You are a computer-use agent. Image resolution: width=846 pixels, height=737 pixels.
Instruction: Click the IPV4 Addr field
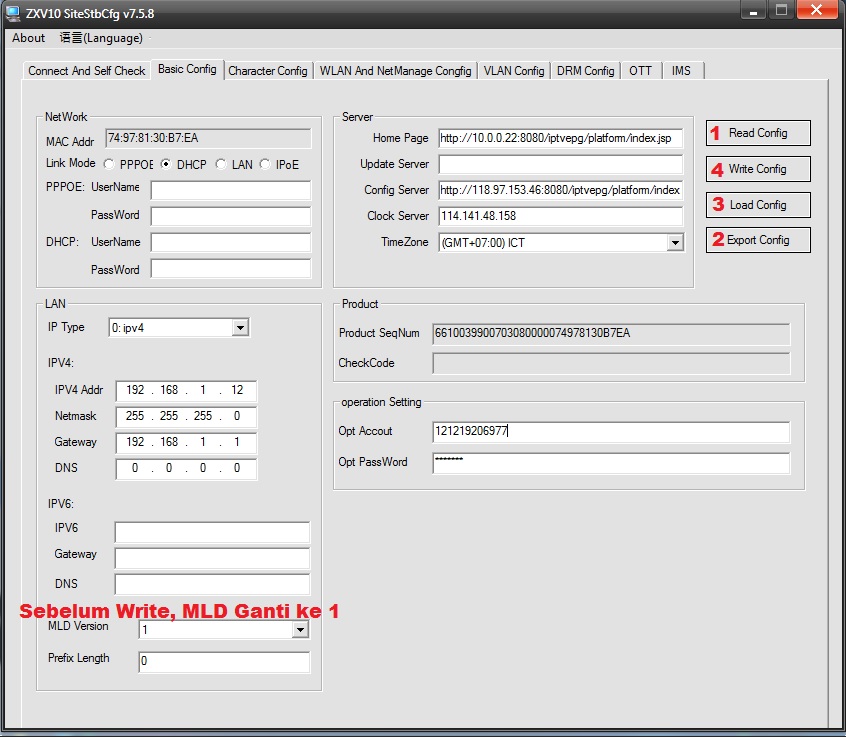tap(186, 390)
